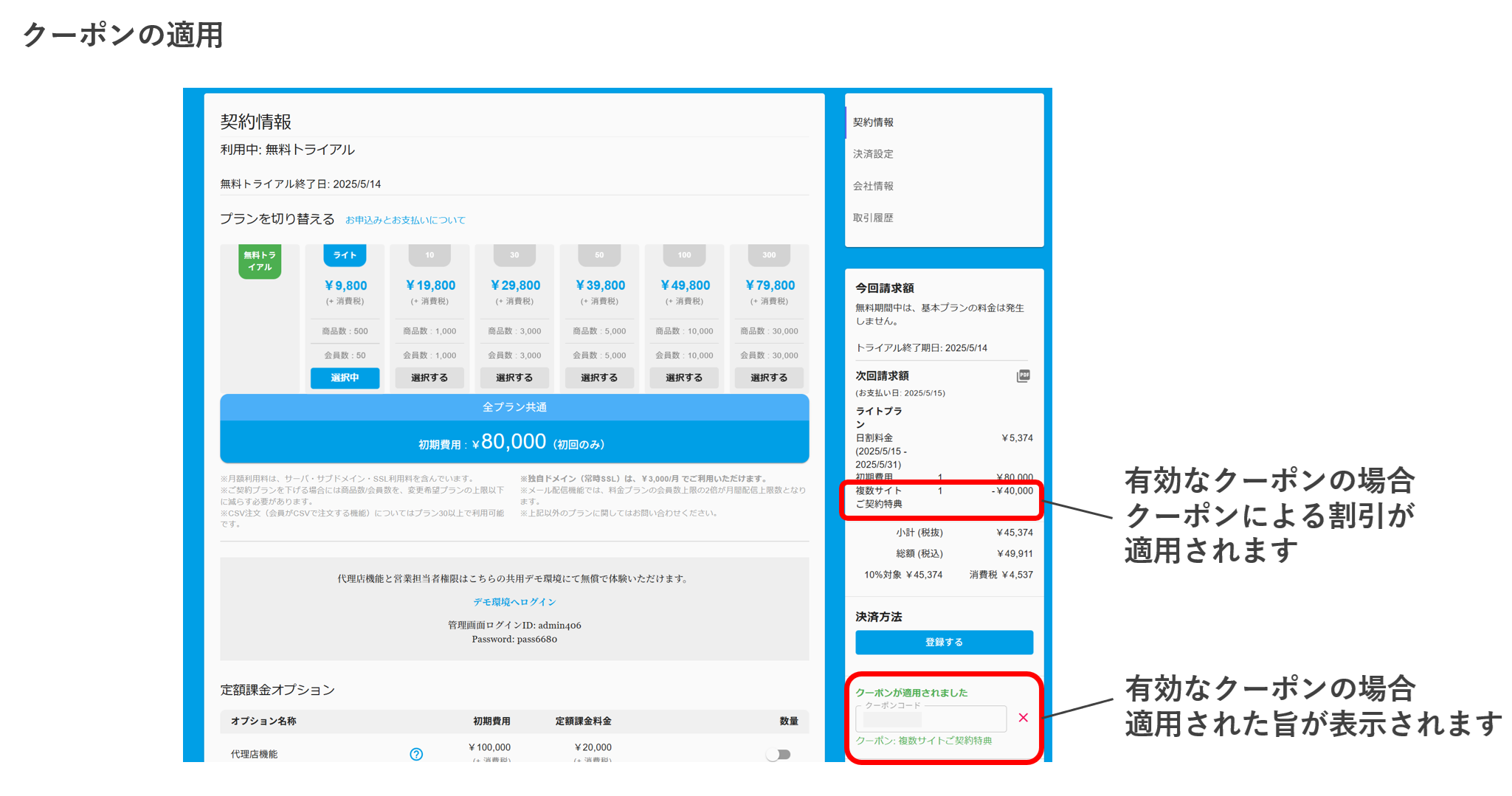Click the 無料トライアル plan badge
The height and width of the screenshot is (796, 1512).
[260, 261]
